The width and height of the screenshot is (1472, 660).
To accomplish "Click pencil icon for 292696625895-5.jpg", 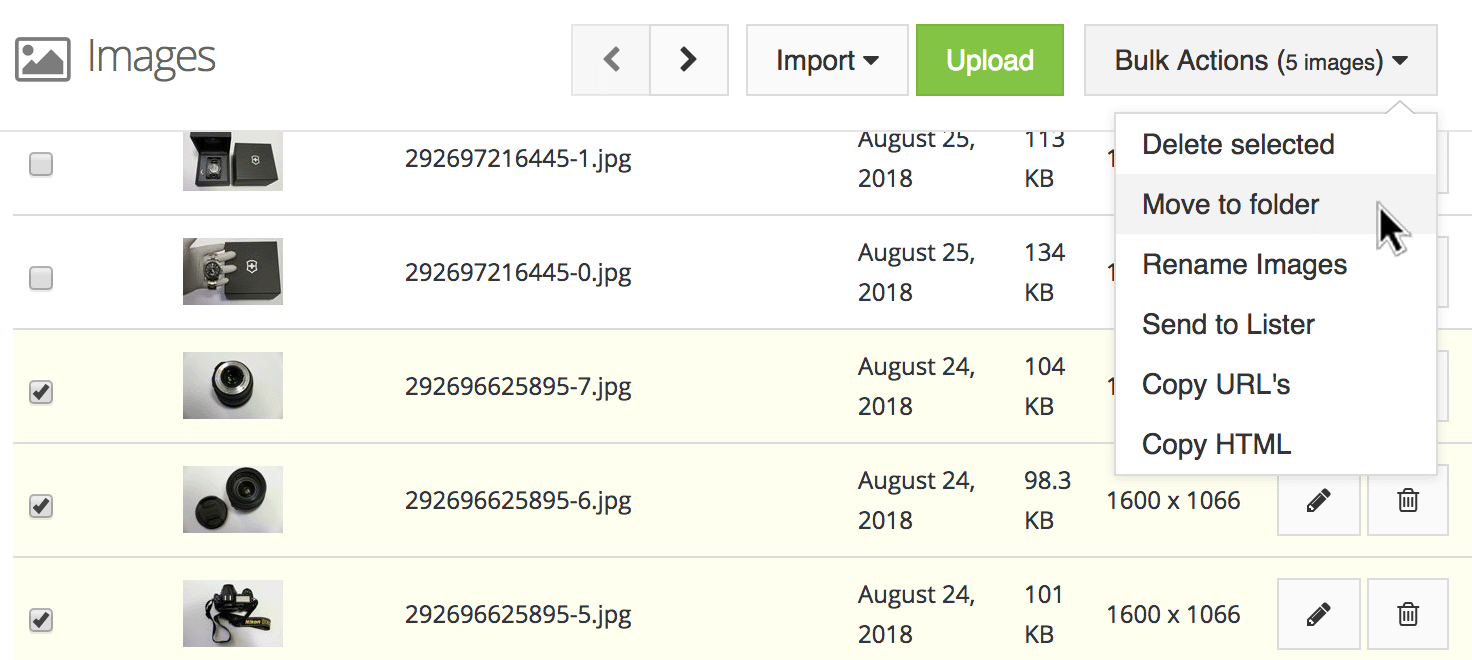I will pos(1318,614).
